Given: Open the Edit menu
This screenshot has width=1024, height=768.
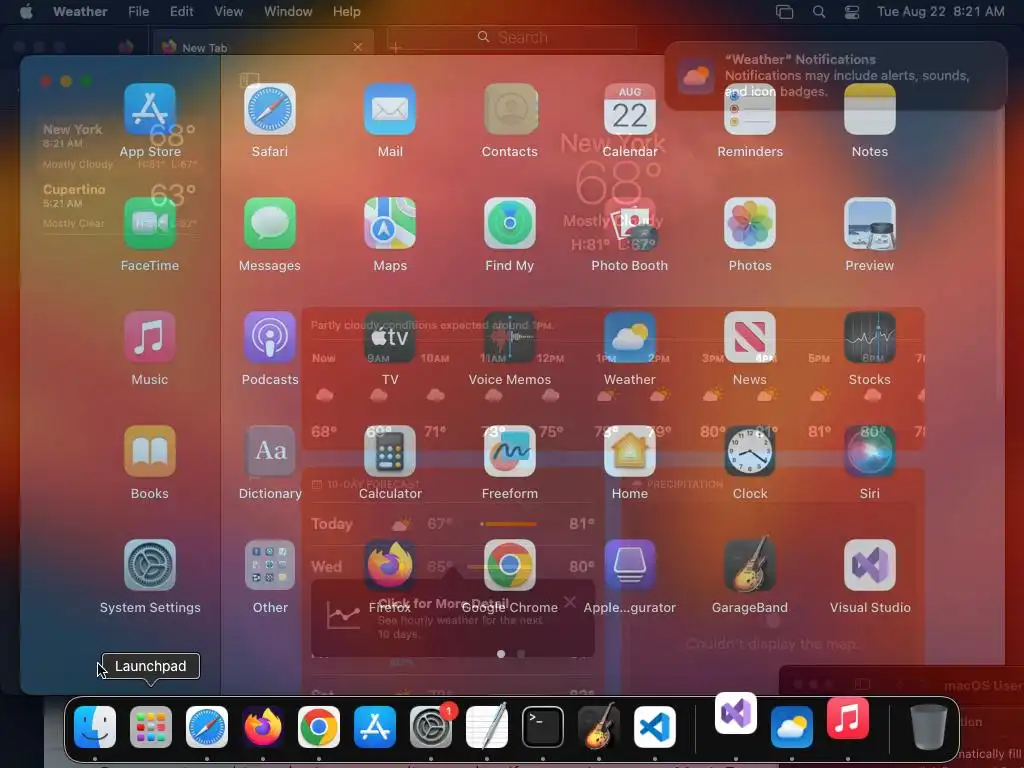Looking at the screenshot, I should [182, 12].
